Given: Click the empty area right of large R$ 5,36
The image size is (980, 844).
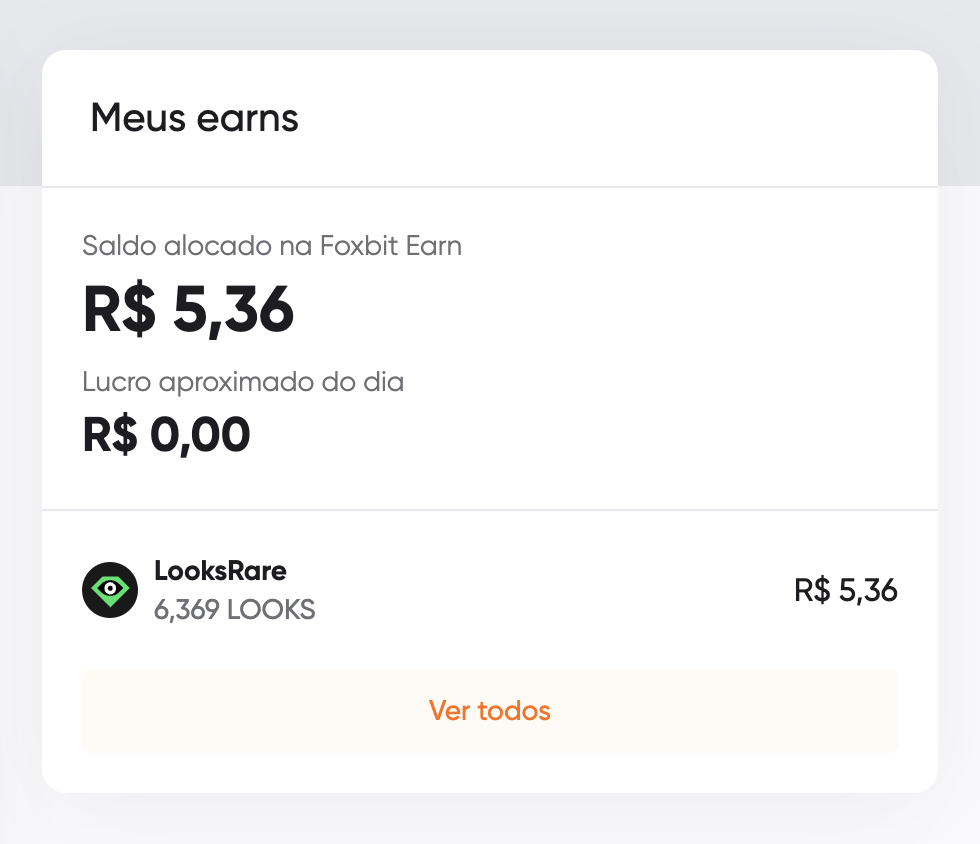Looking at the screenshot, I should point(612,309).
